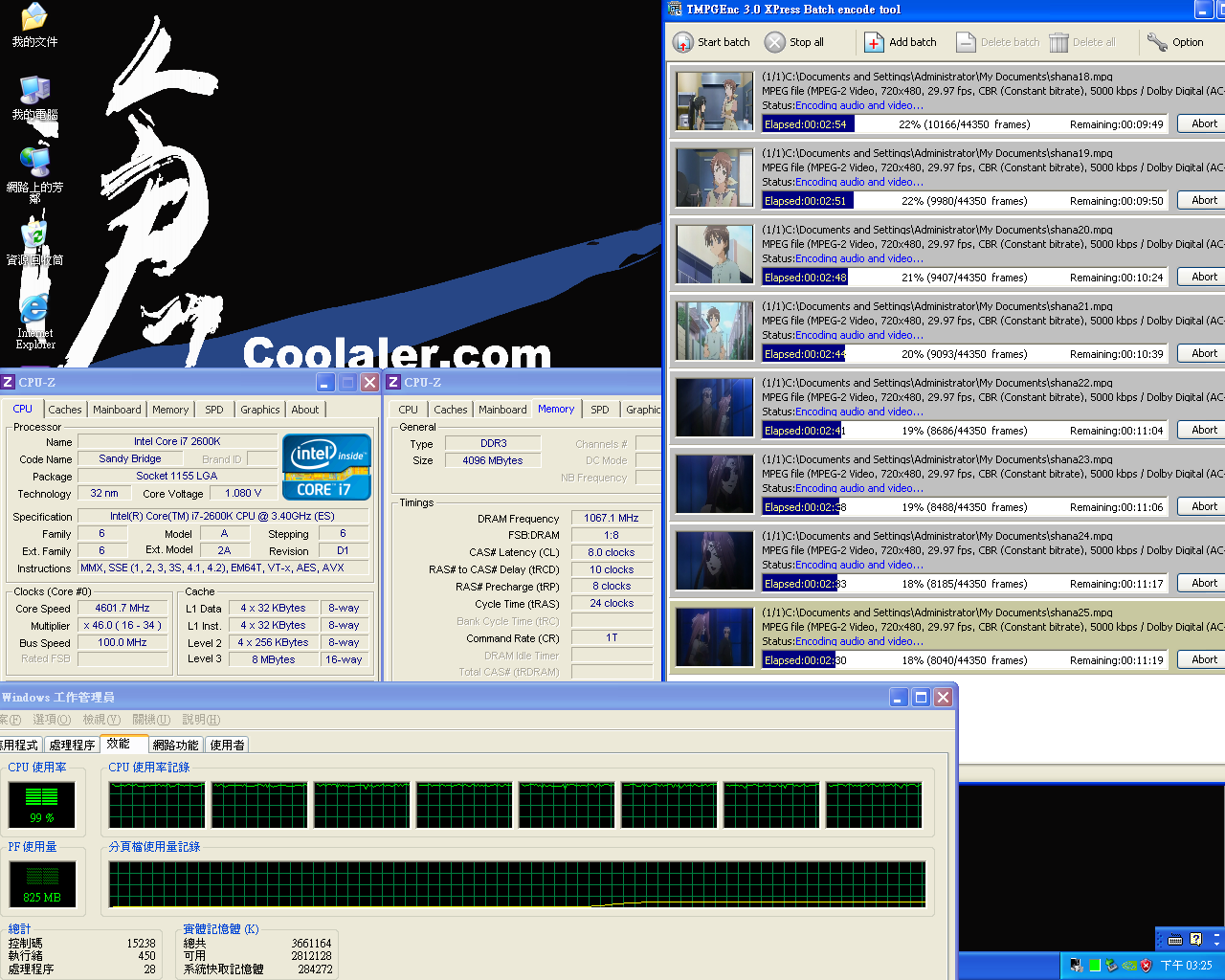Open the Graphics tab in left CPU-Z
This screenshot has width=1225, height=980.
point(260,410)
